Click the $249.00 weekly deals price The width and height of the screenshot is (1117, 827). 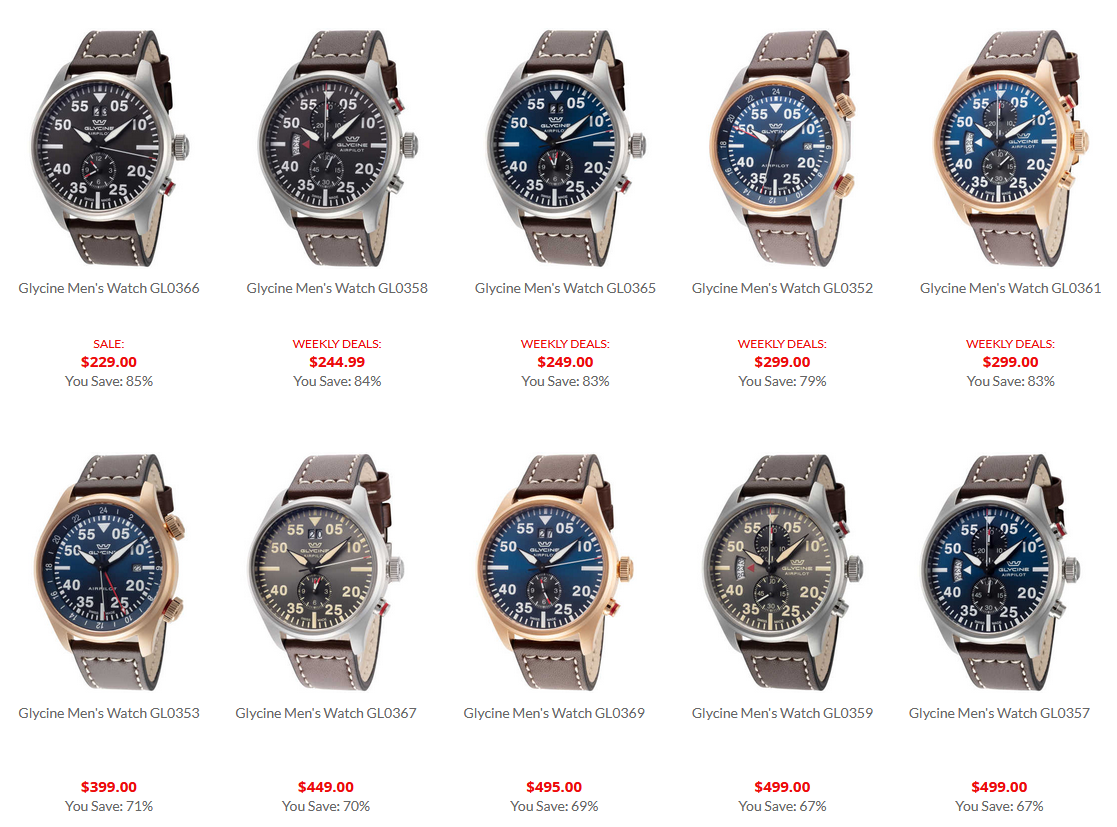(565, 362)
